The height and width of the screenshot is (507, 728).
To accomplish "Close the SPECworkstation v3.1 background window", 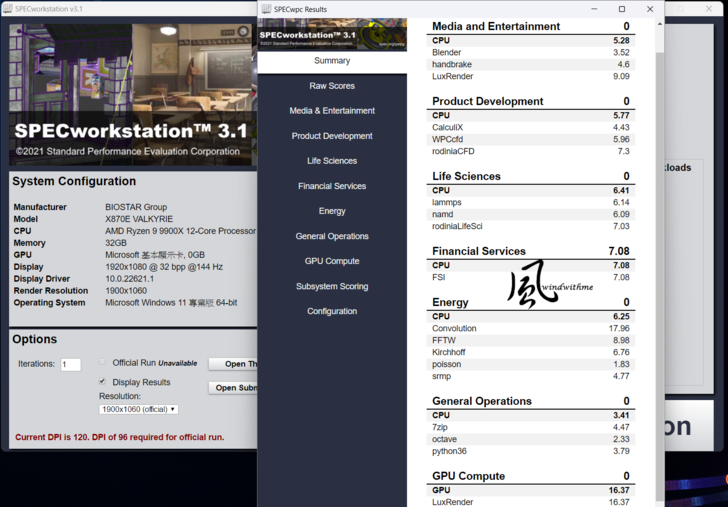I will point(709,9).
